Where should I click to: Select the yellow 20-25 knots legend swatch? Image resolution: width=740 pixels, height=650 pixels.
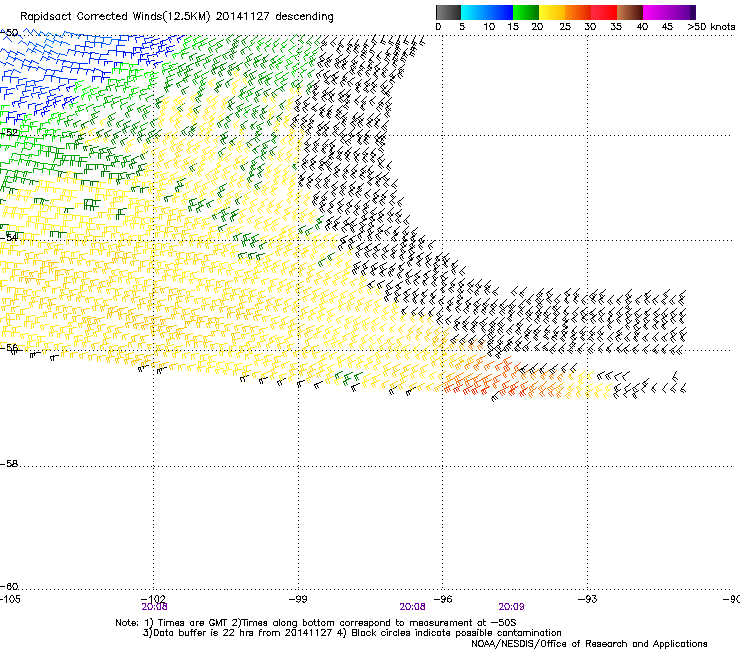552,12
